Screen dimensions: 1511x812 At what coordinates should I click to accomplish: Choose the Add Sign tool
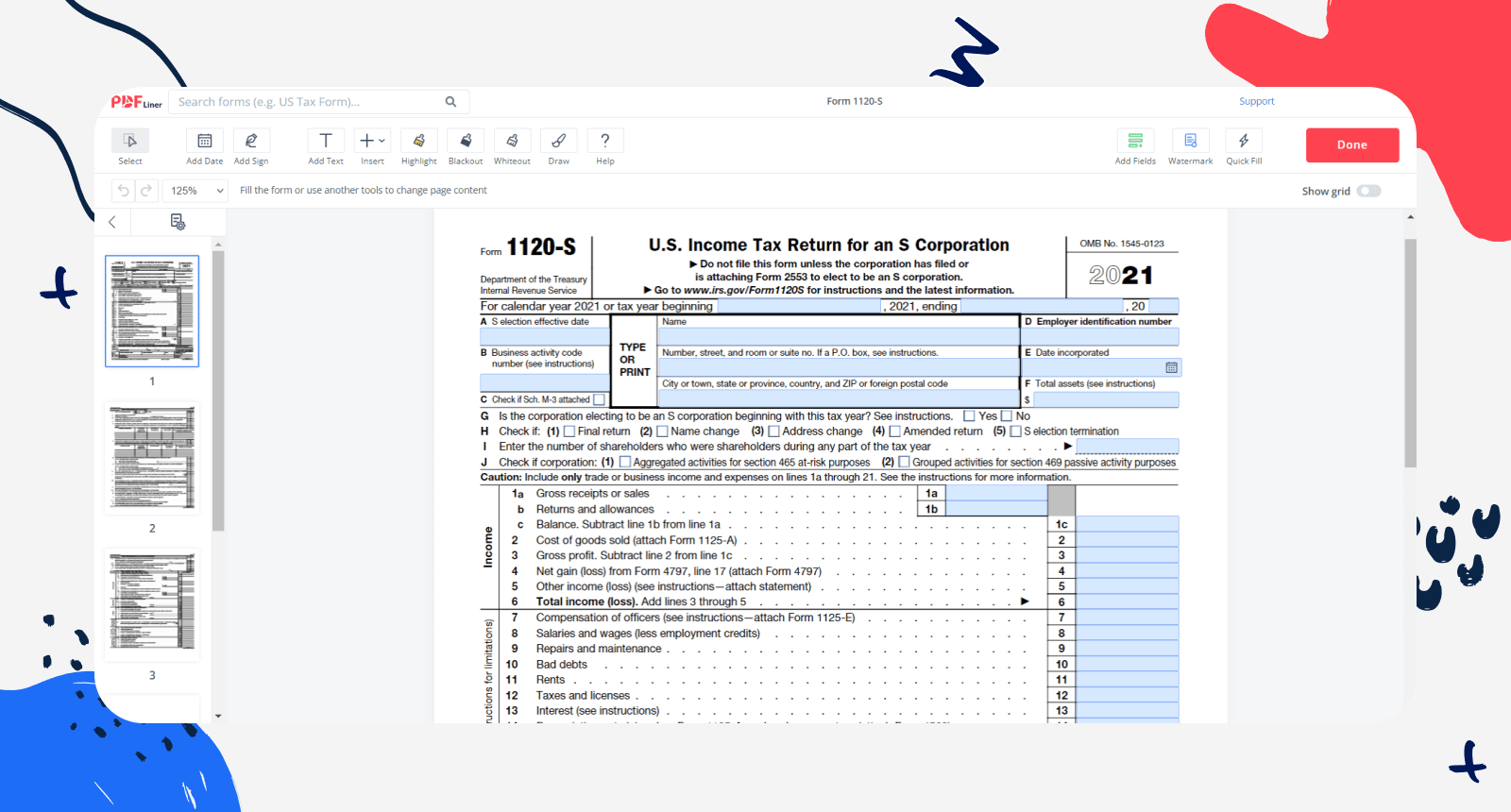coord(251,141)
